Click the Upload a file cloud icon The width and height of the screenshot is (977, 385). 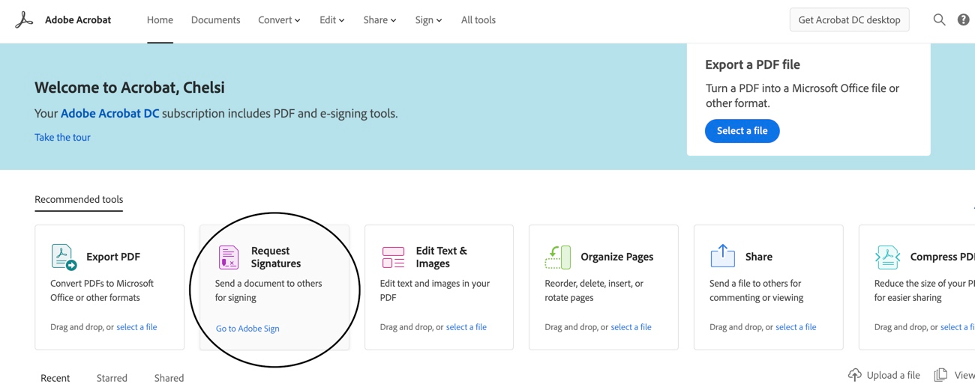coord(855,375)
